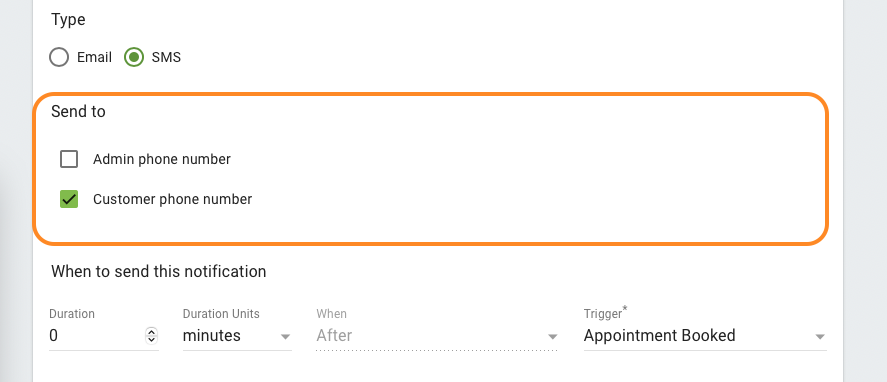887x382 pixels.
Task: Increase Duration with the stepper up arrow
Action: [x=151, y=332]
